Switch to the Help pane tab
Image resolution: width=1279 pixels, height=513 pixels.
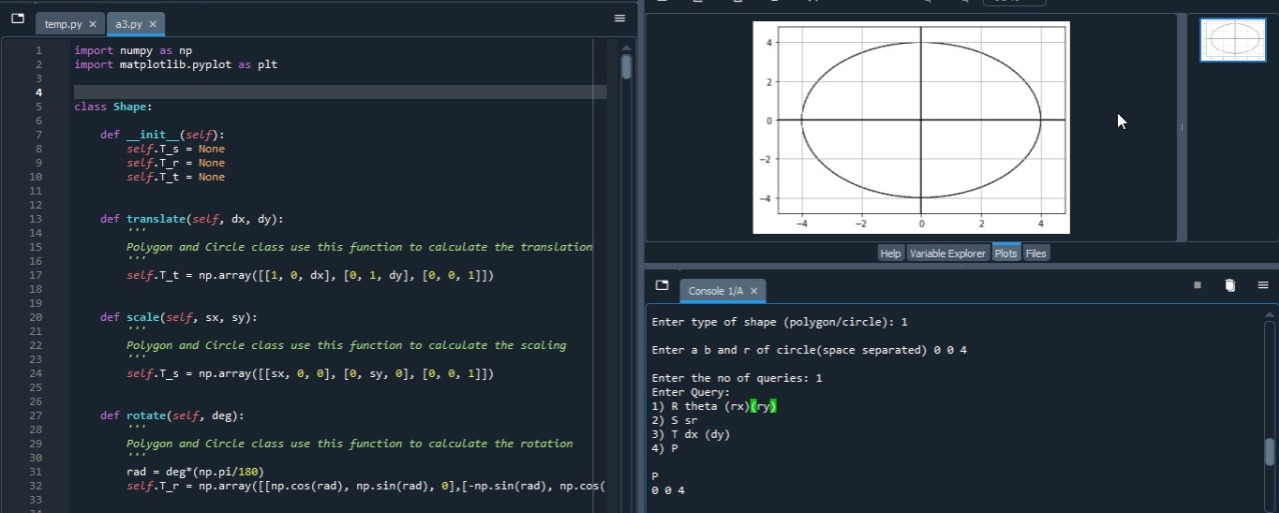click(x=890, y=254)
